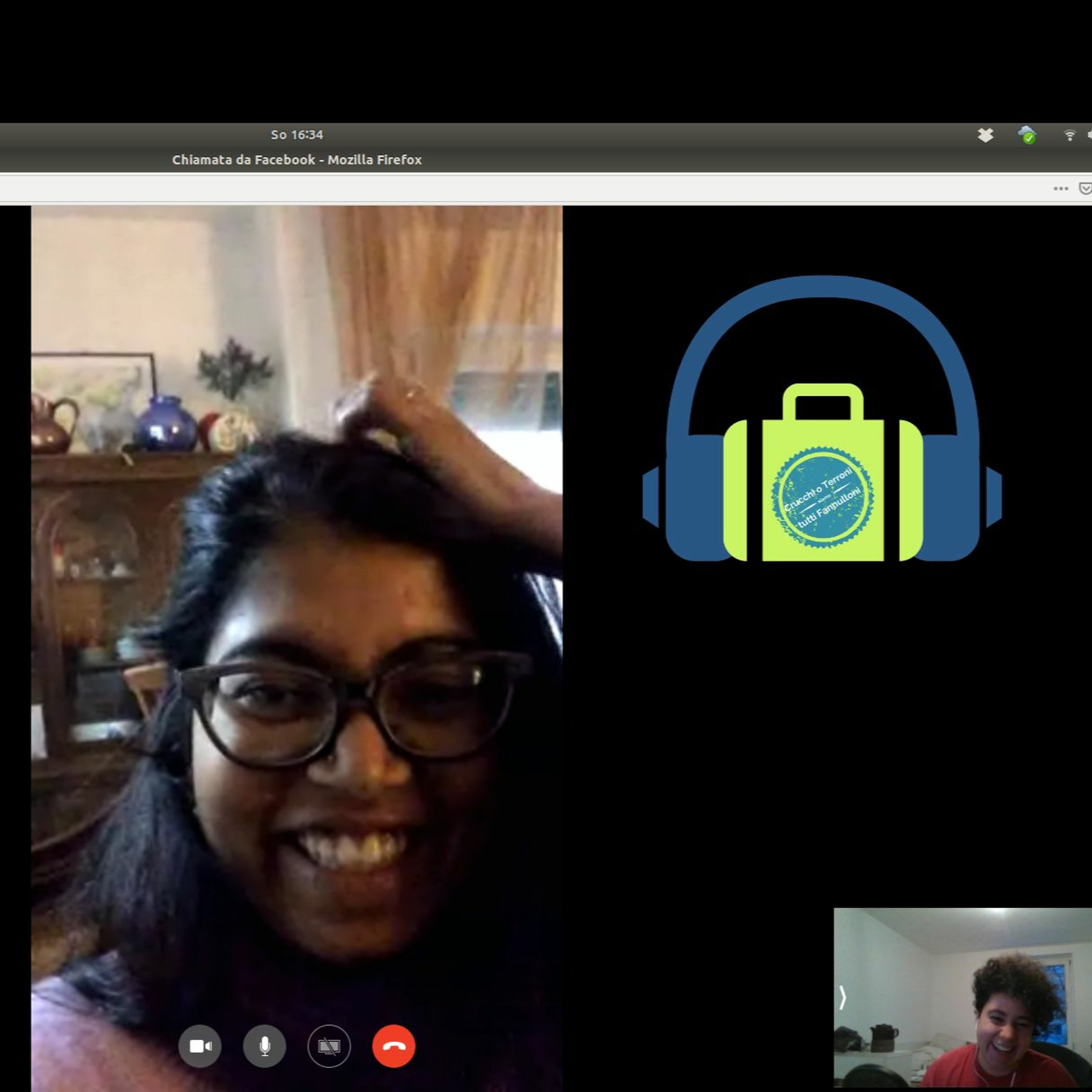Open the clock showing So 16:34
Screen dimensions: 1092x1092
(297, 135)
